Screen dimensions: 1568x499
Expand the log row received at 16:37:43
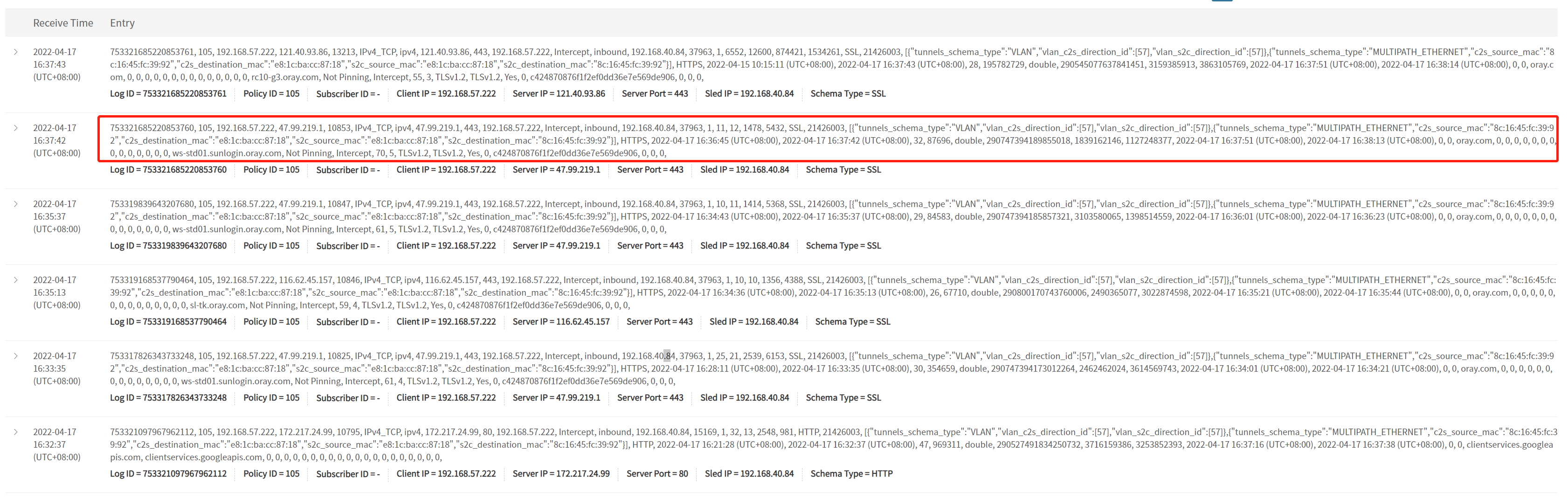16,52
